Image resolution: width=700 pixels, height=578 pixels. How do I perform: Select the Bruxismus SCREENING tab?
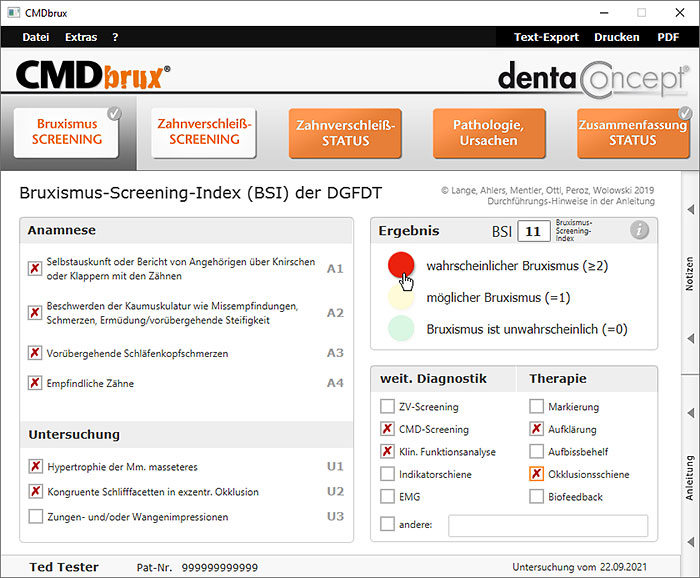67,133
